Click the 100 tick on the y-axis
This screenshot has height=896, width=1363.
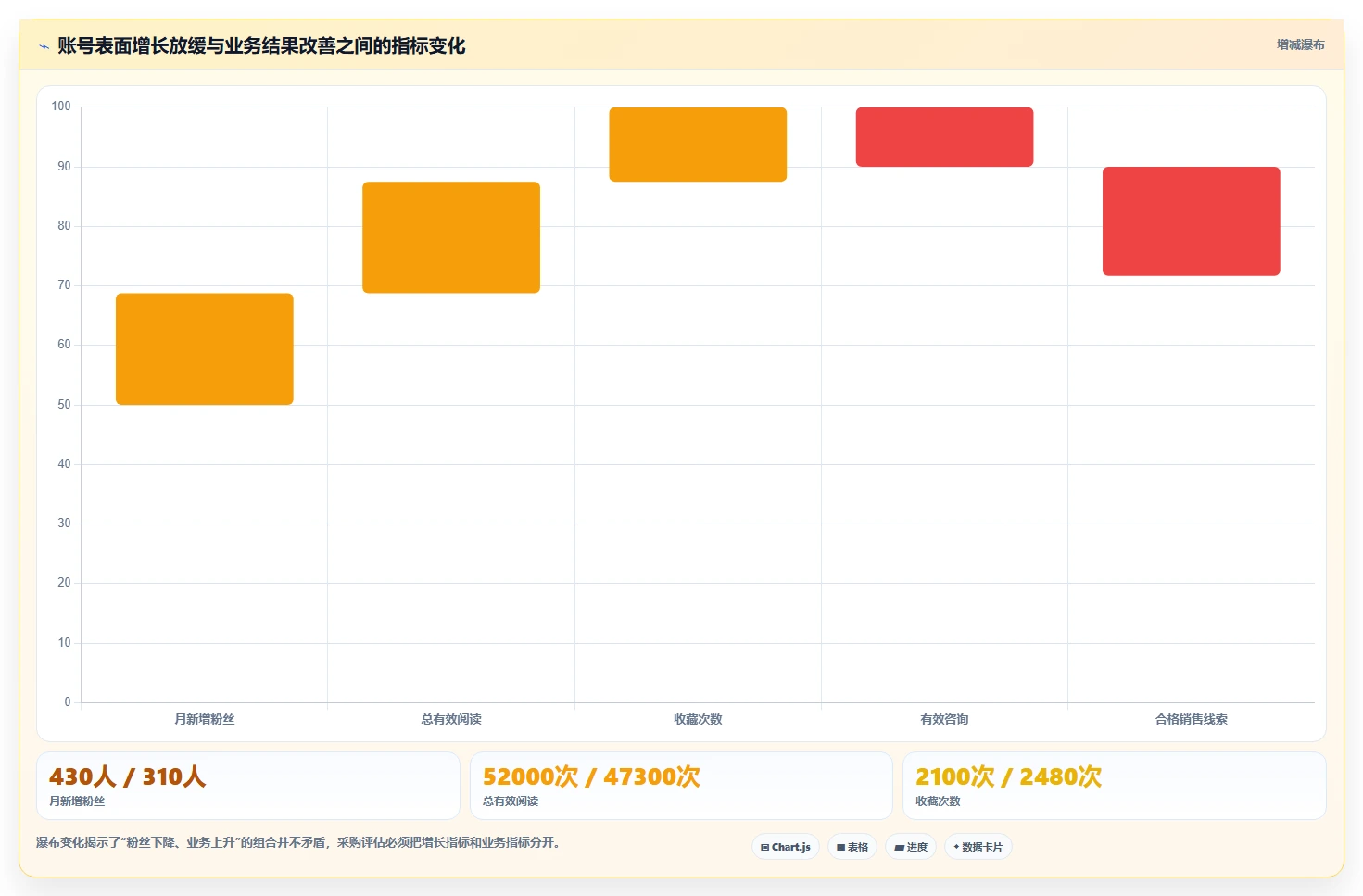pos(61,107)
